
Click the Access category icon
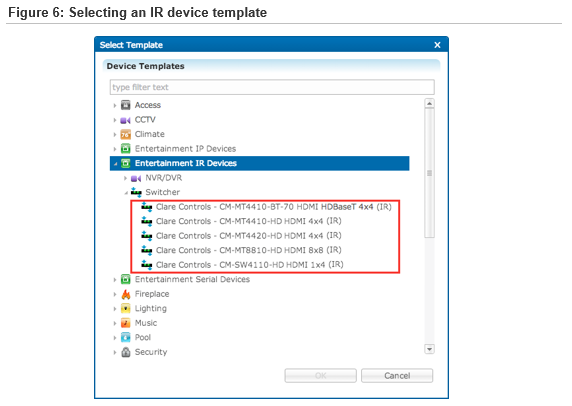click(125, 105)
